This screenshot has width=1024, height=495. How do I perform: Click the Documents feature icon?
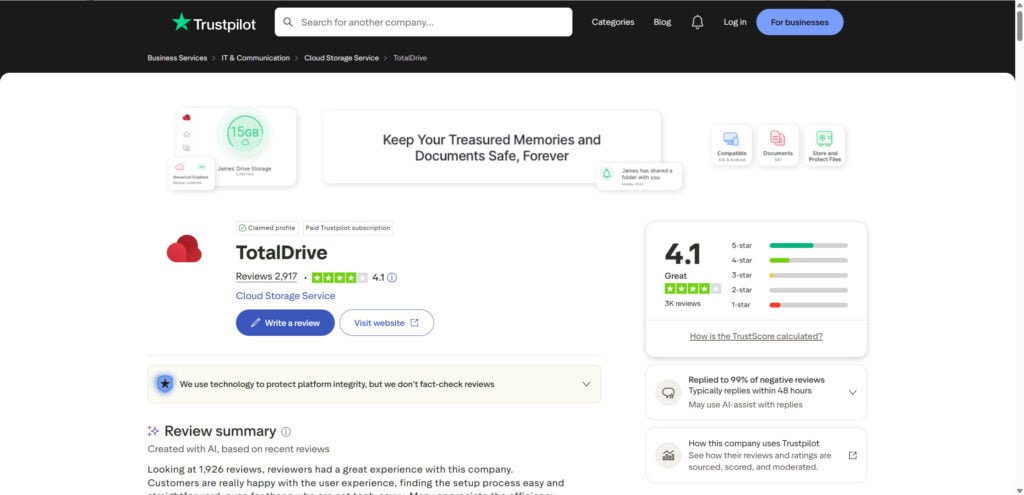[x=778, y=145]
